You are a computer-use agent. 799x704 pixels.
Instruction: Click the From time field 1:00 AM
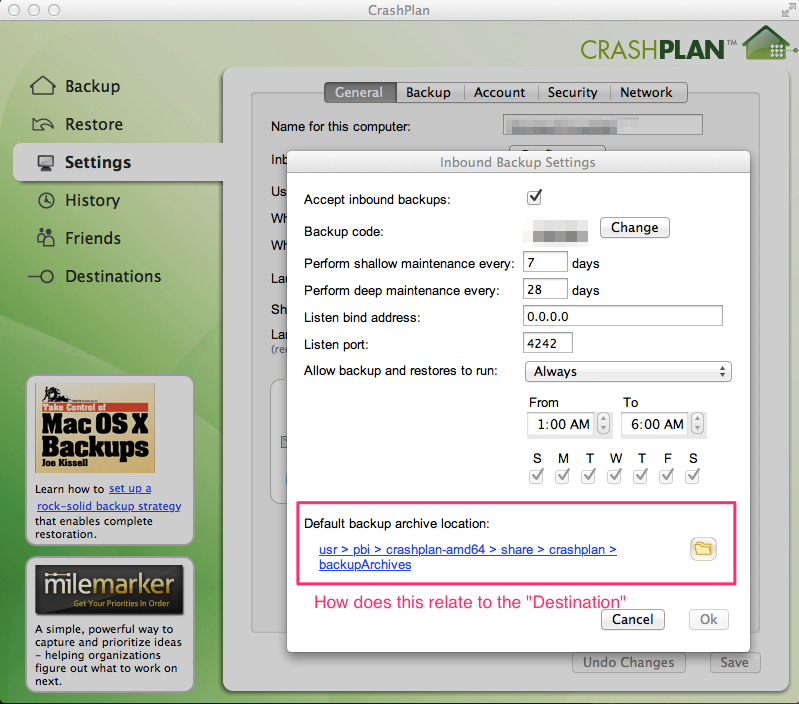(x=561, y=423)
